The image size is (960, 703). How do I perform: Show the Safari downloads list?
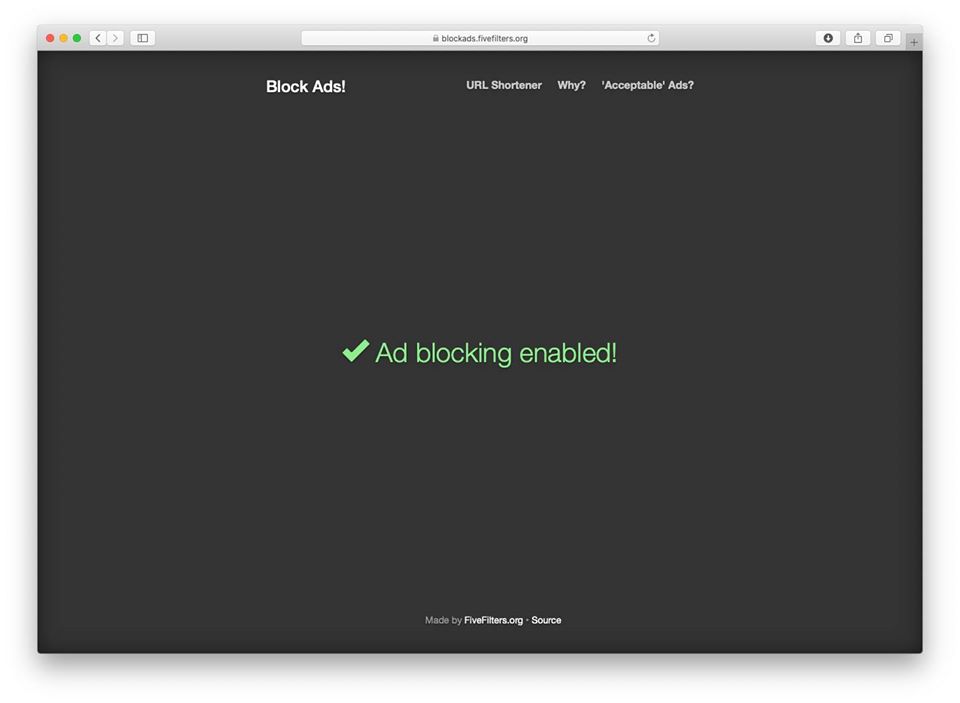pos(827,38)
